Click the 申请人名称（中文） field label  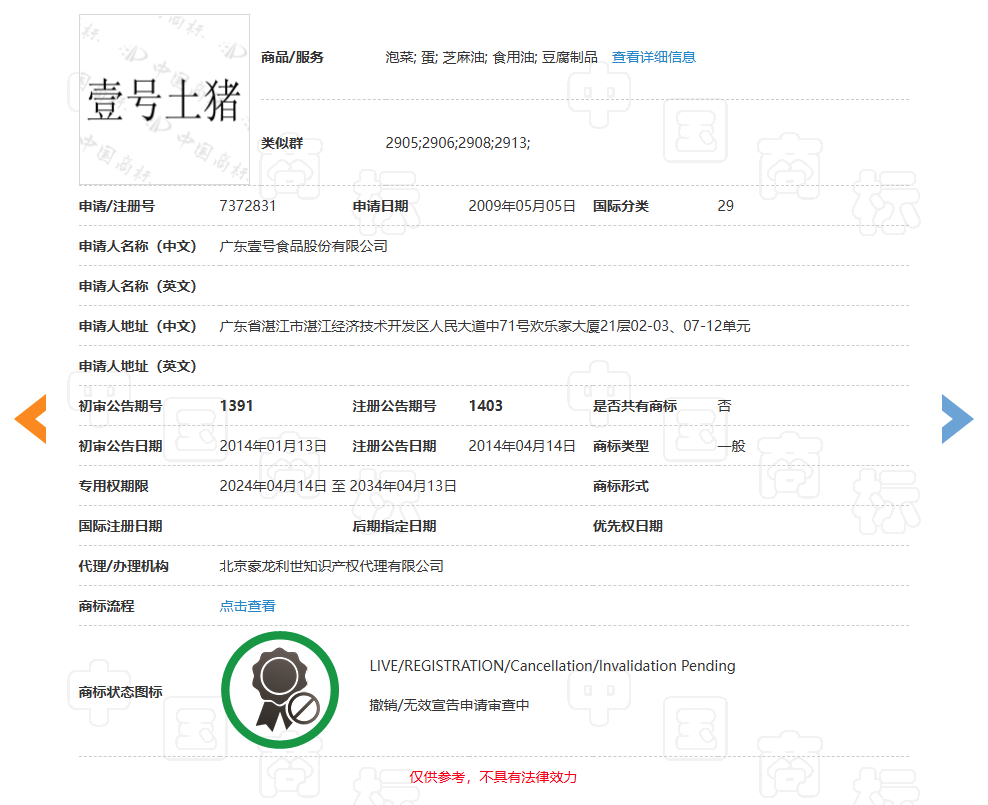[137, 246]
